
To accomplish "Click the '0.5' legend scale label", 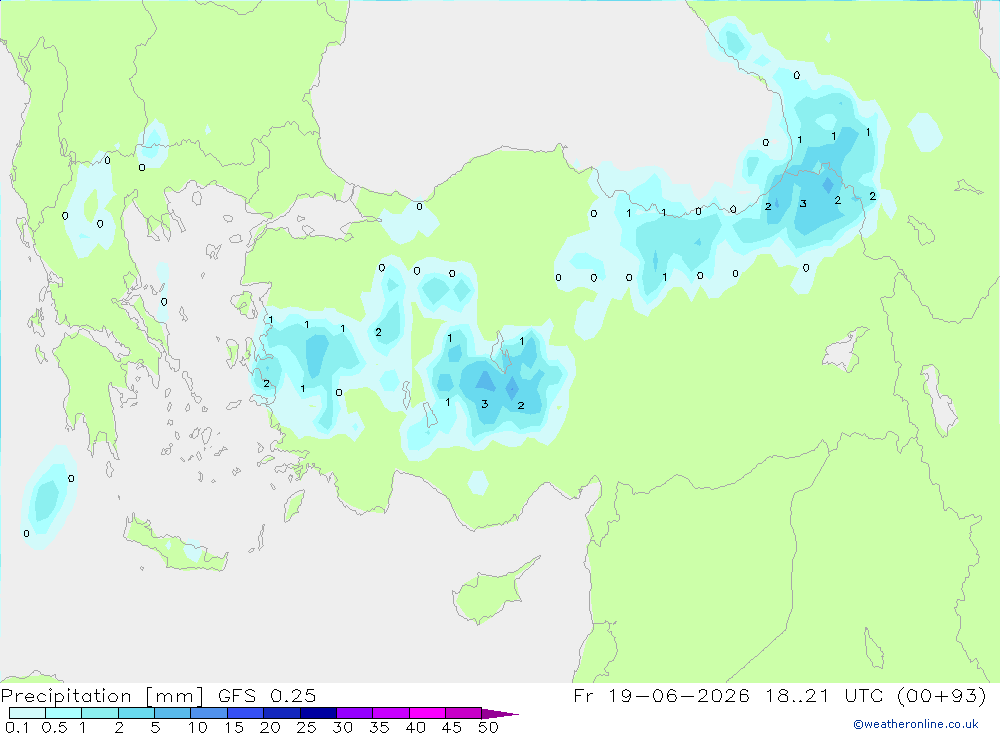I will (54, 727).
